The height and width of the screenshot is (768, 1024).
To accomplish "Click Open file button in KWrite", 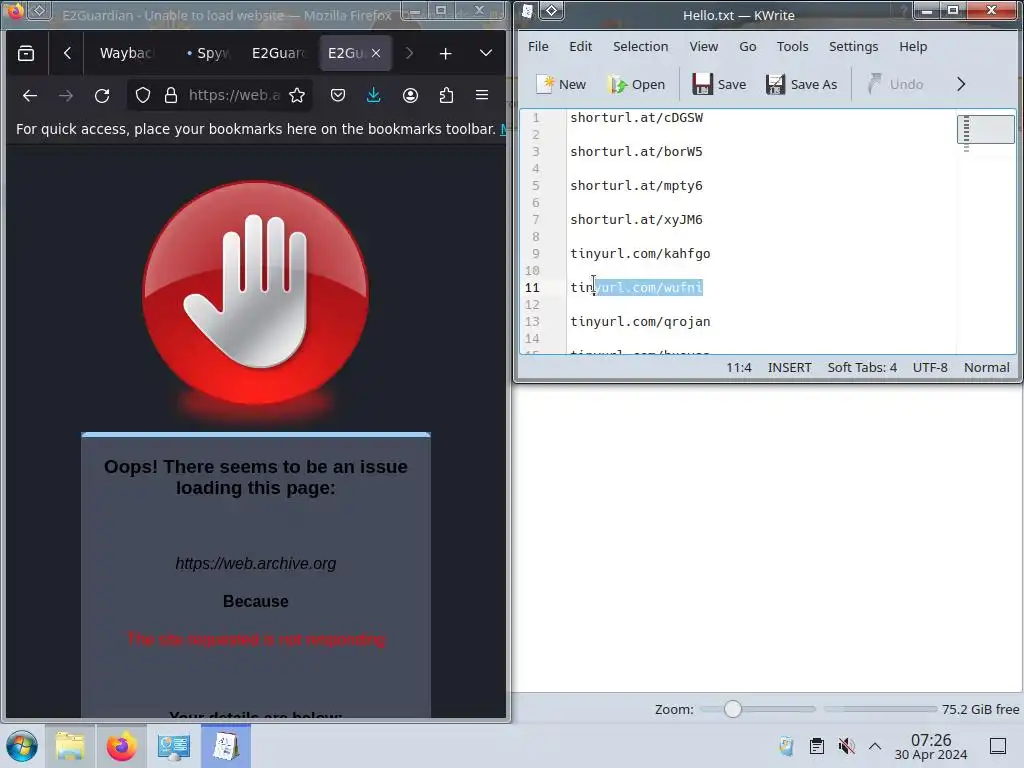I will [635, 84].
